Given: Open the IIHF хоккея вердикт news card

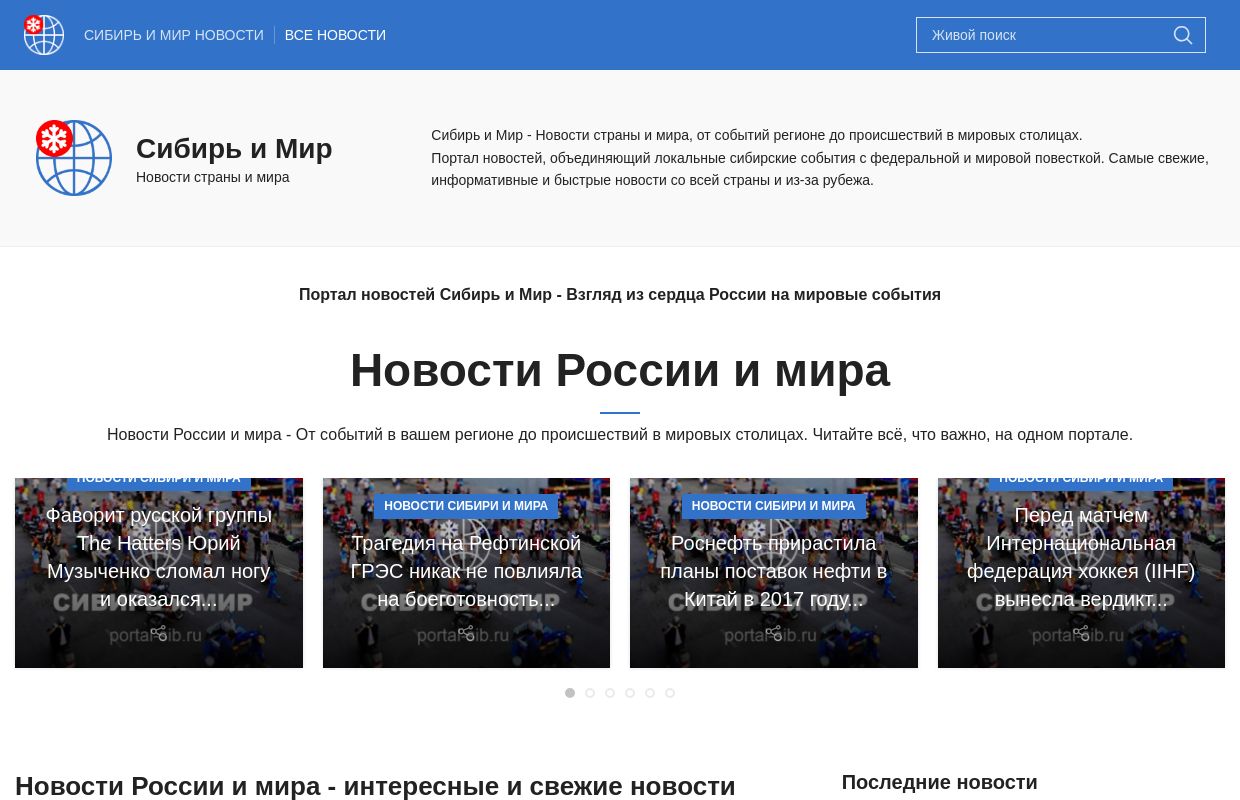Looking at the screenshot, I should (1081, 557).
